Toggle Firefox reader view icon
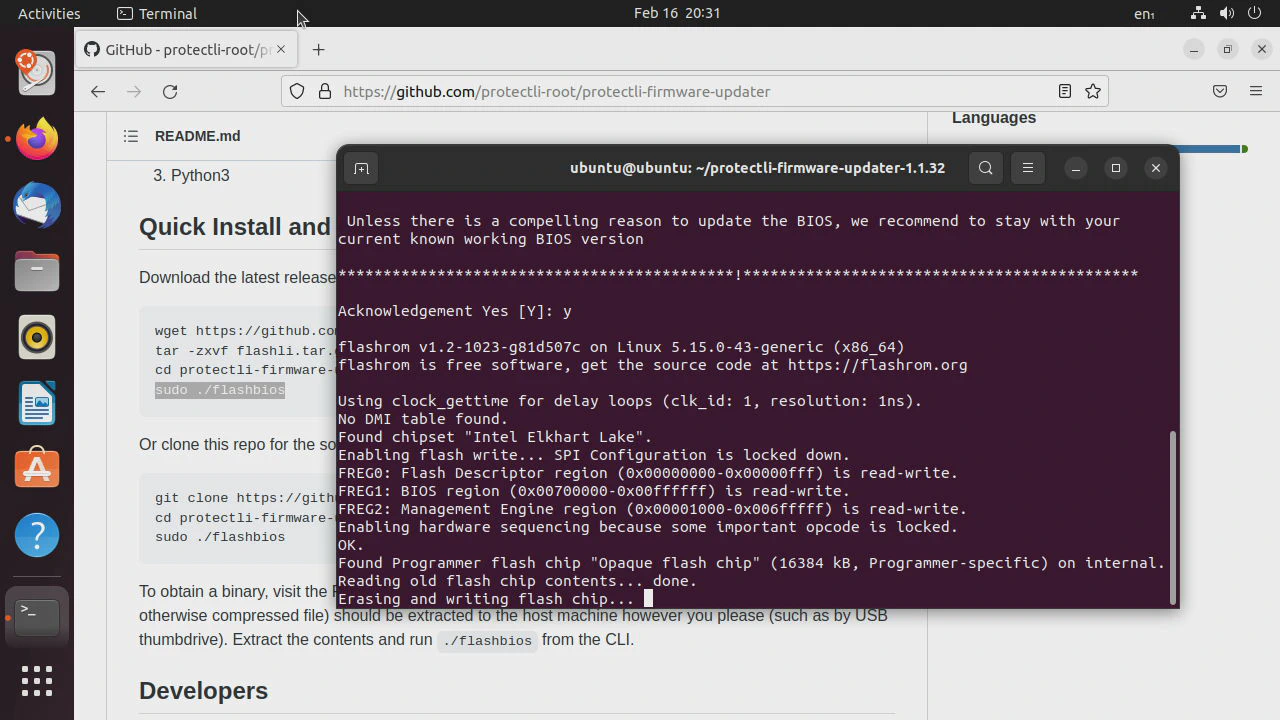Screen dimensions: 1280x720 pyautogui.click(x=1065, y=91)
